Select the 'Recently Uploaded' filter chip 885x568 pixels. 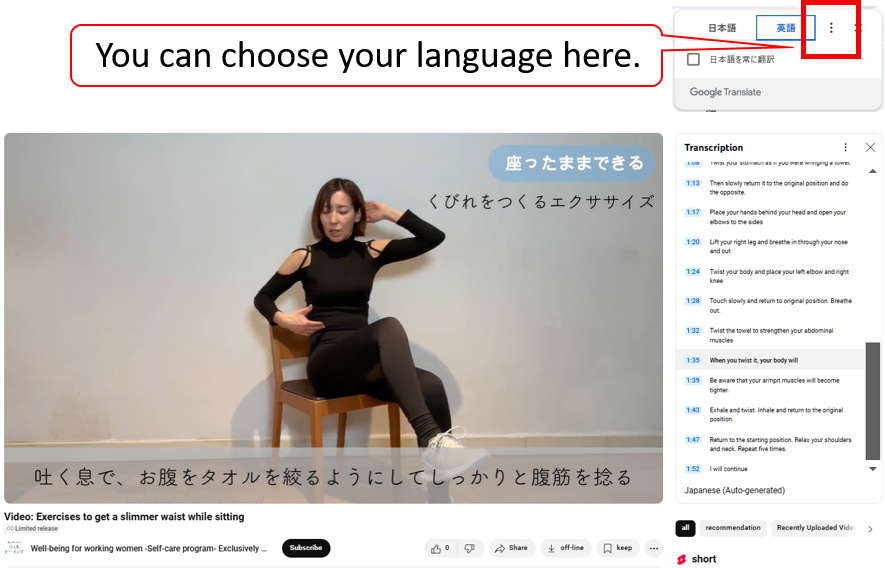pyautogui.click(x=814, y=528)
